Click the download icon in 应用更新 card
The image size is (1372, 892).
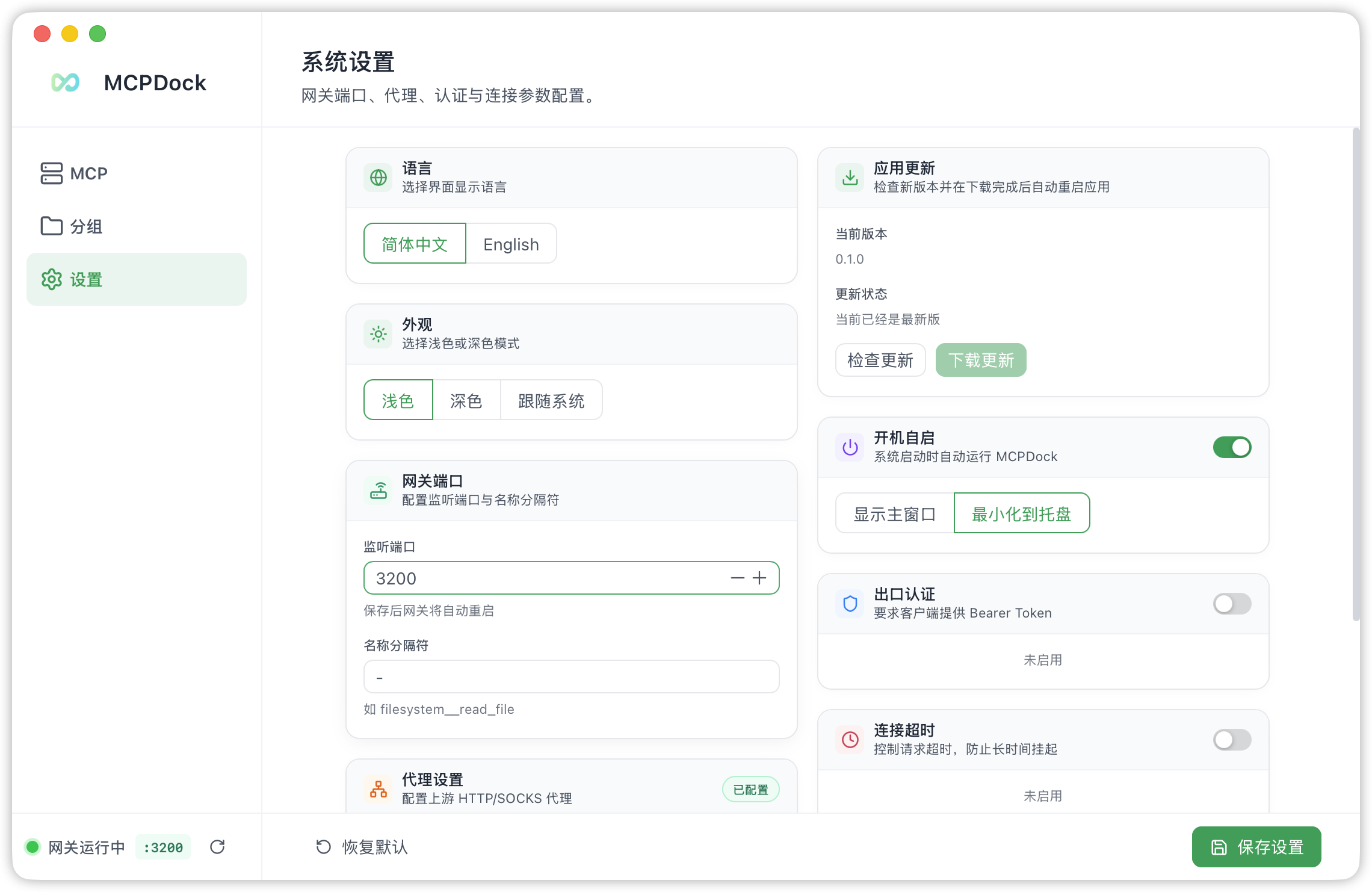pyautogui.click(x=850, y=178)
